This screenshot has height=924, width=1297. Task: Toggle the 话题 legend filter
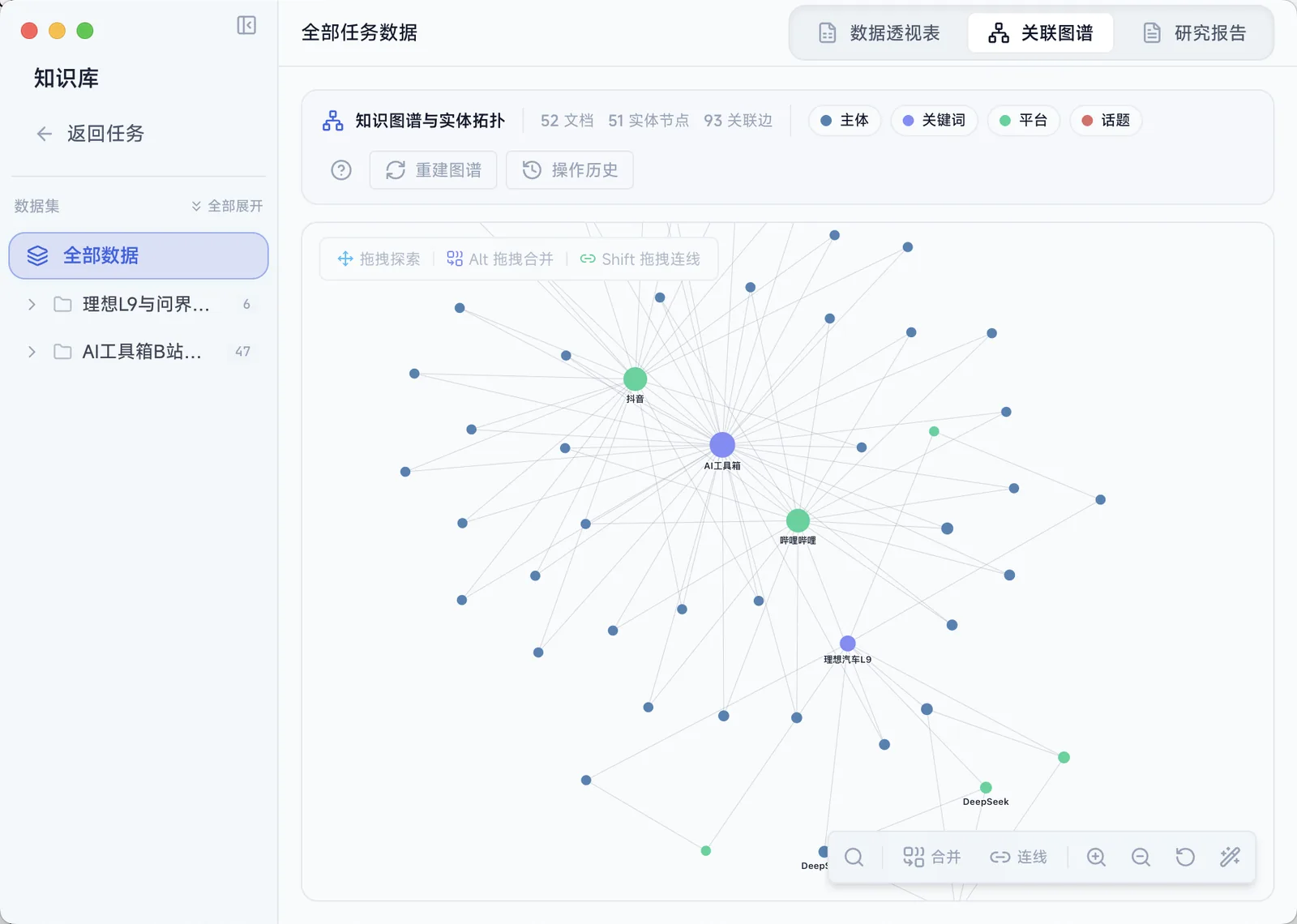[x=1106, y=121]
